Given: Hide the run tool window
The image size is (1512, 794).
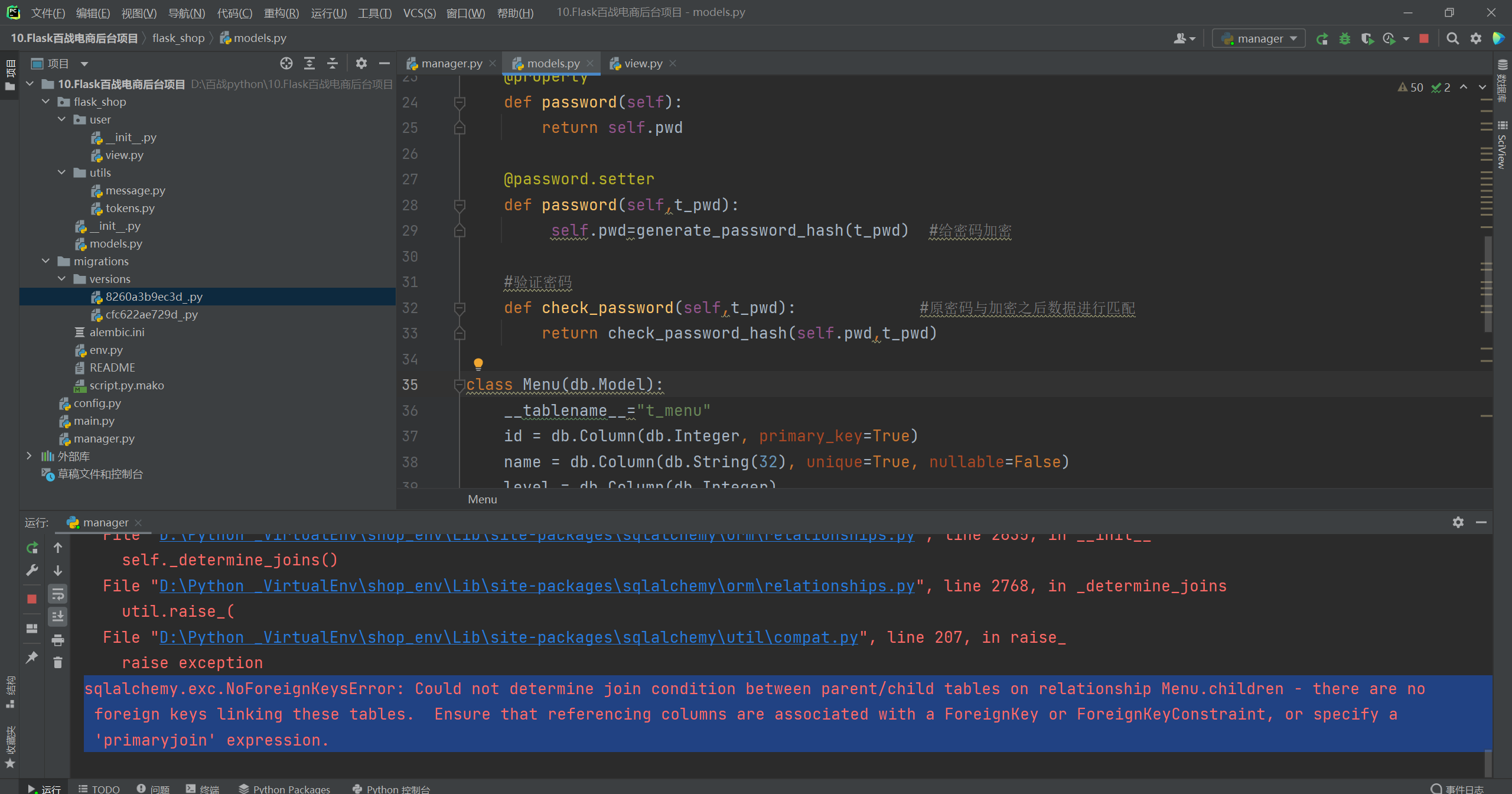Looking at the screenshot, I should 1481,522.
